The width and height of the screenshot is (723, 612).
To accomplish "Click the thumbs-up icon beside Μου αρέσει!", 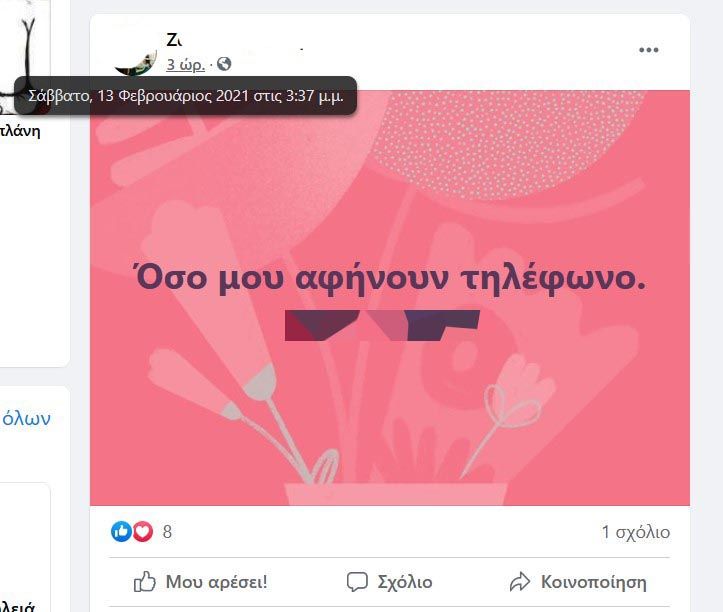I will point(145,582).
